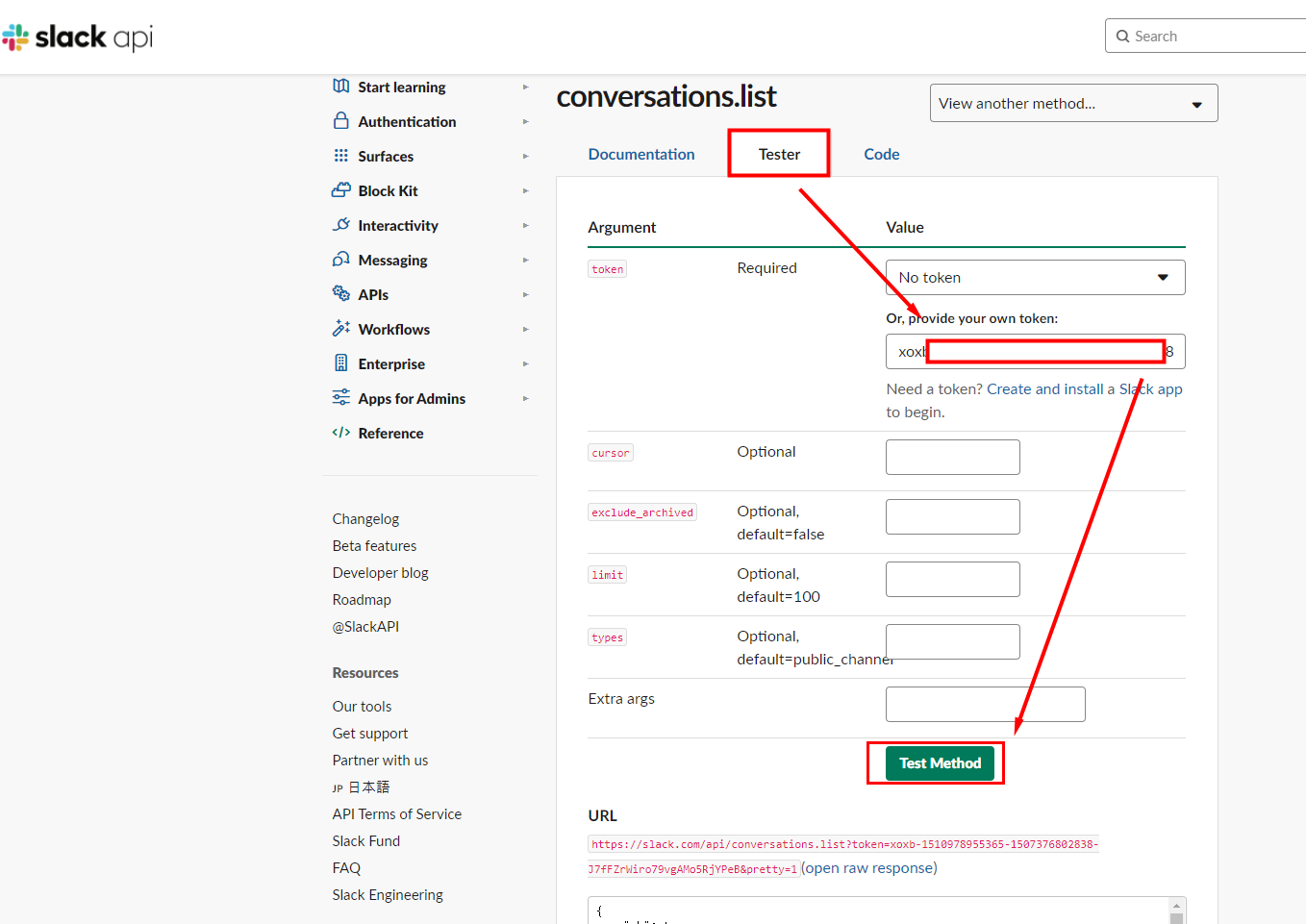Click the APIs gears icon
1306x924 pixels.
tap(341, 293)
